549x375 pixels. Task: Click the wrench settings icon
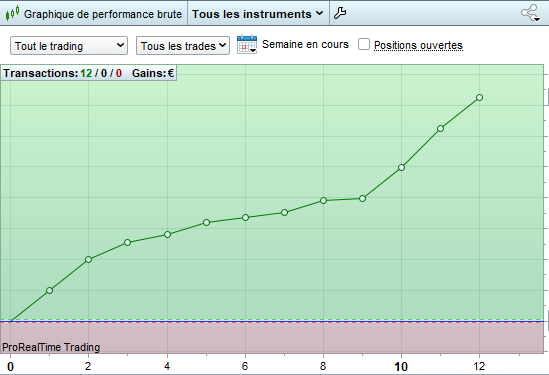pos(340,13)
